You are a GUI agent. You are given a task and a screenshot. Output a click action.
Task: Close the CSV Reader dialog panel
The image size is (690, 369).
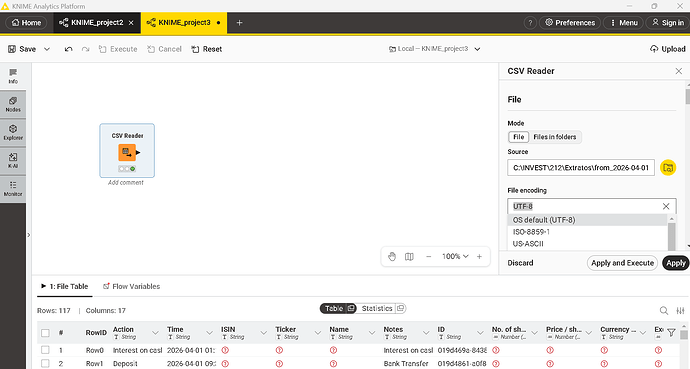pos(679,71)
